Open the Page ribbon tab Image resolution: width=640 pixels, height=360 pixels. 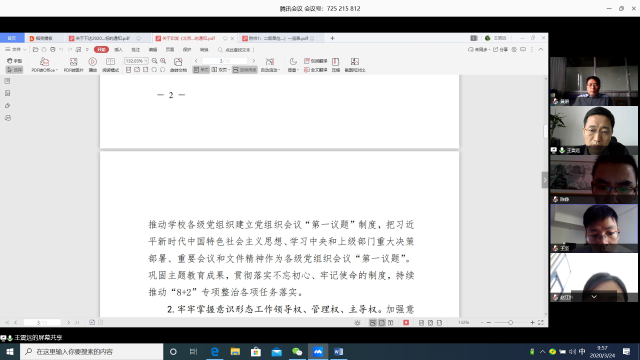(x=170, y=50)
